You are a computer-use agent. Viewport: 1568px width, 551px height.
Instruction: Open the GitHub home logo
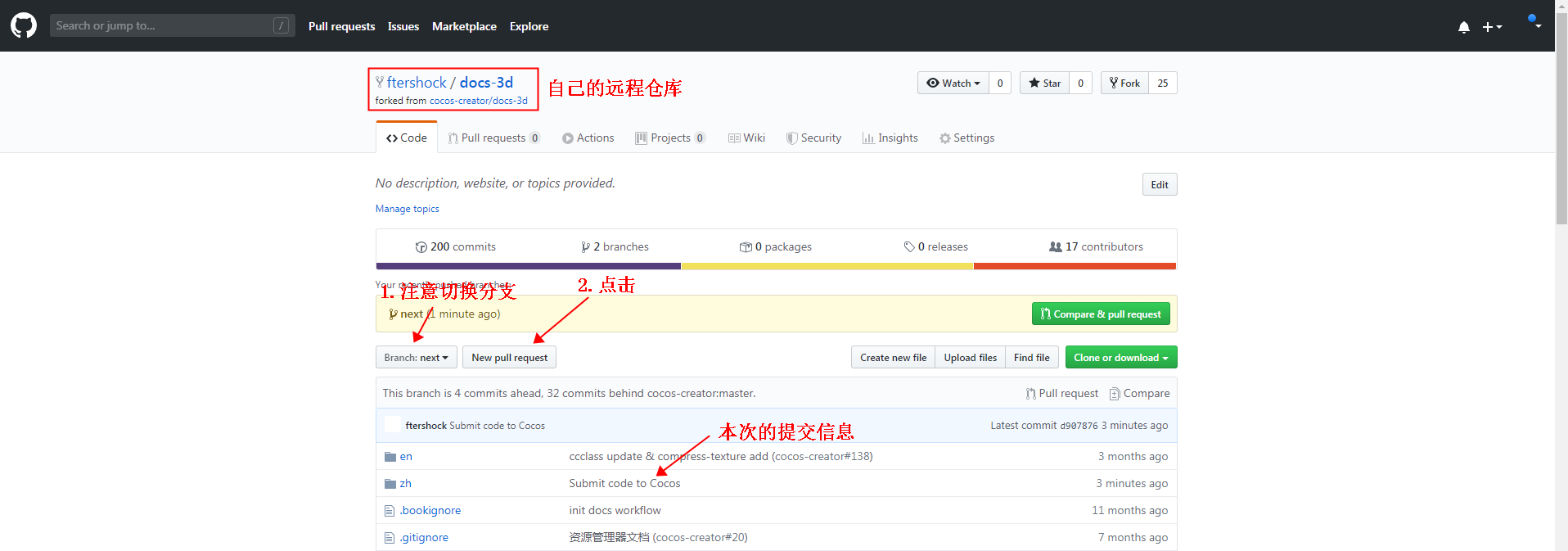tap(24, 25)
